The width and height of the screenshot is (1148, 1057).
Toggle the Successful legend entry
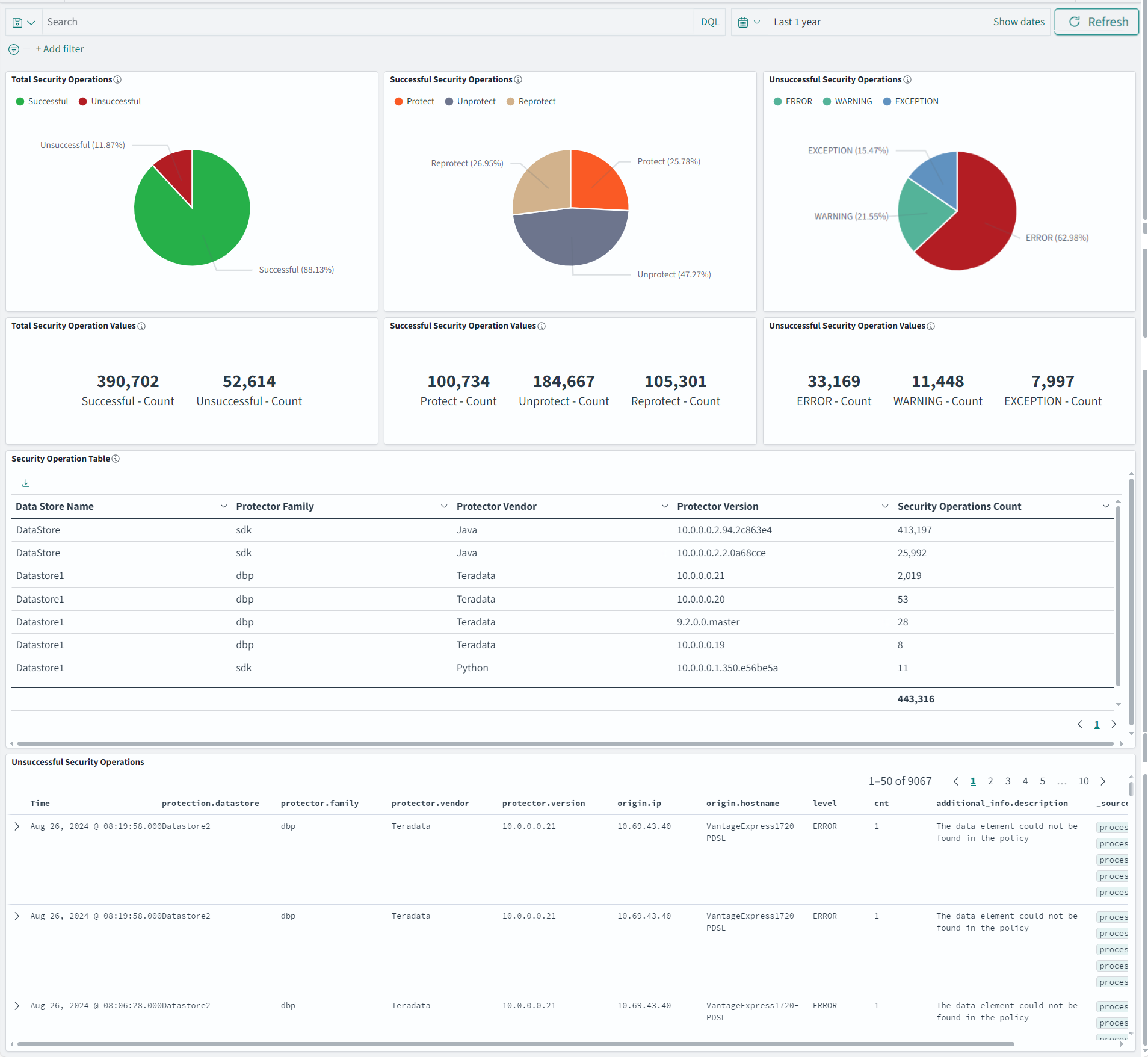tap(48, 101)
